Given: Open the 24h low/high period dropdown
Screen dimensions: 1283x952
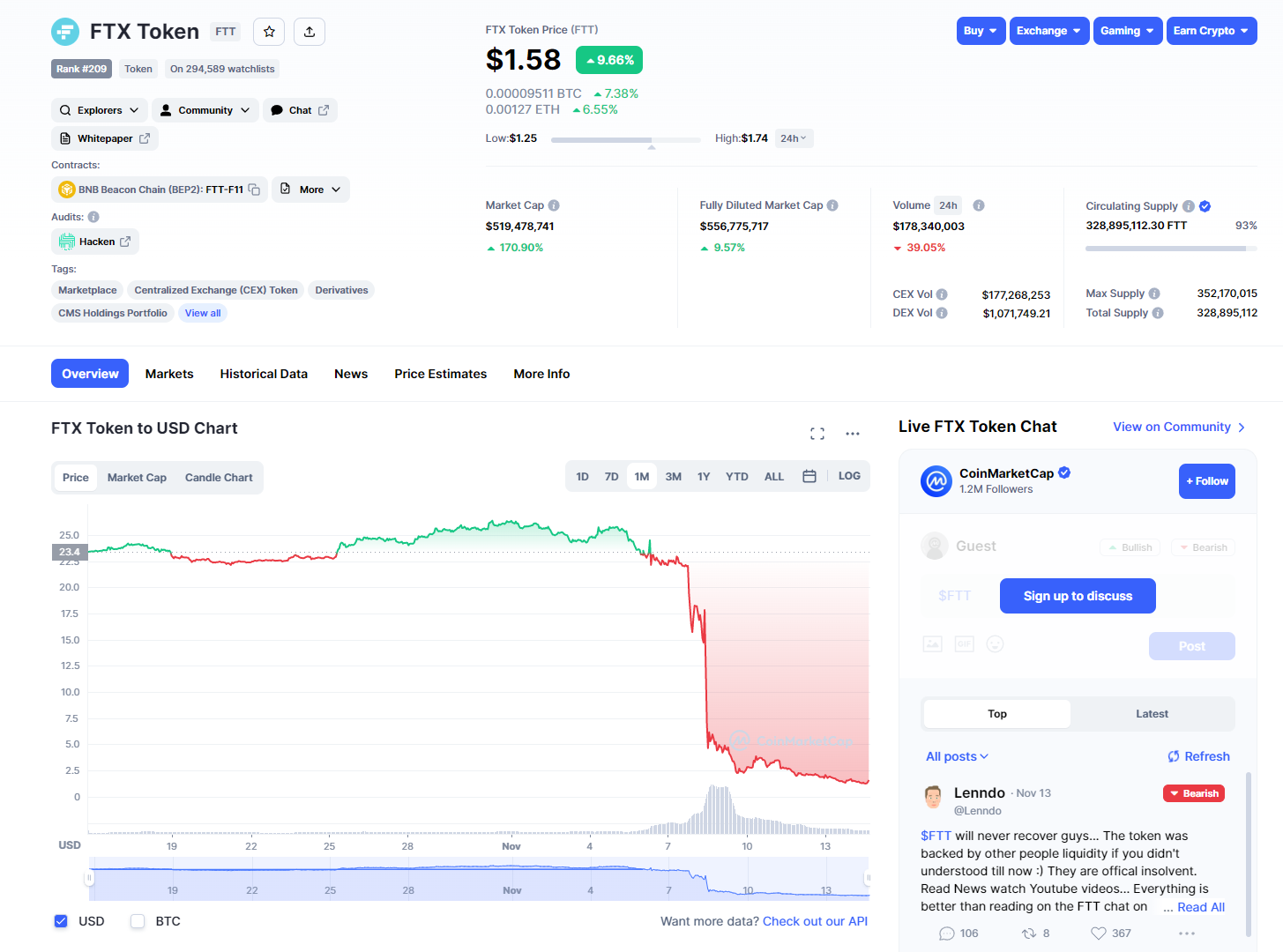Looking at the screenshot, I should (x=794, y=138).
